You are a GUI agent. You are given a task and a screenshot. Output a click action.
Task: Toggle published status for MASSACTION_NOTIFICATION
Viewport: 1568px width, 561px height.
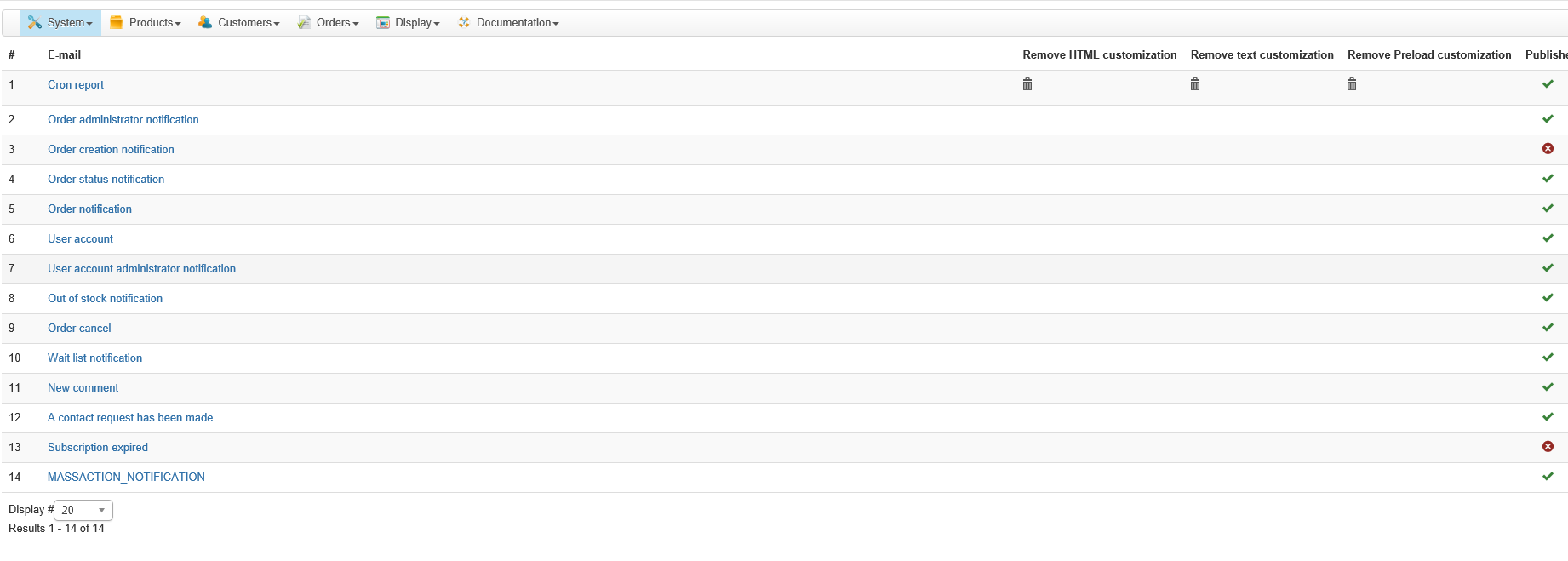point(1548,477)
